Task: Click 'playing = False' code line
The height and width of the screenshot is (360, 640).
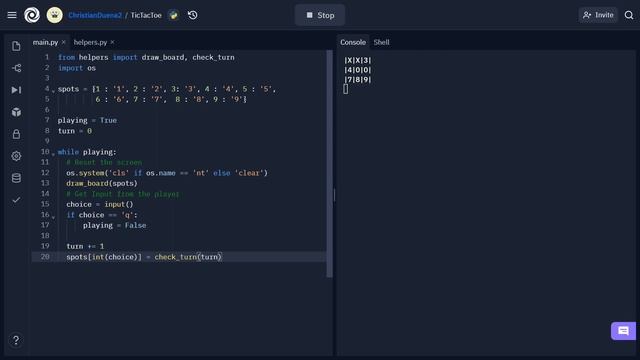Action: (114, 225)
